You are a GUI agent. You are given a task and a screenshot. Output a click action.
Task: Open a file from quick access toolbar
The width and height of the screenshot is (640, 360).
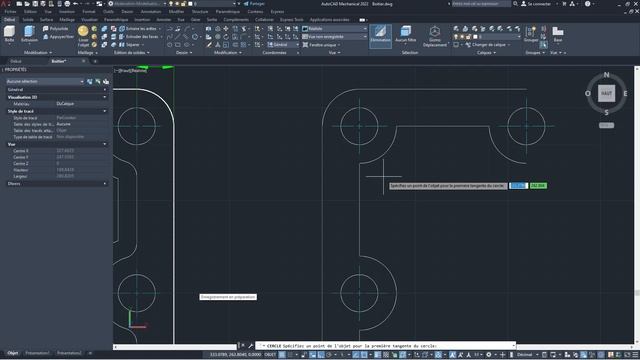[x=27, y=4]
